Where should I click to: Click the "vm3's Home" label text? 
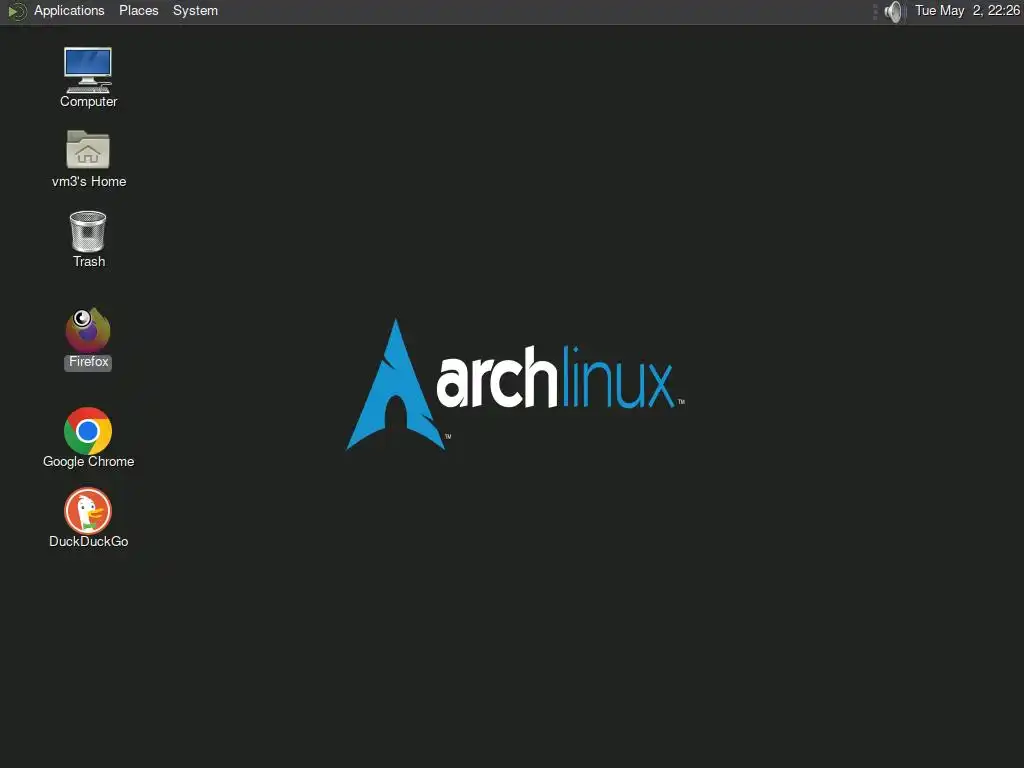click(89, 182)
